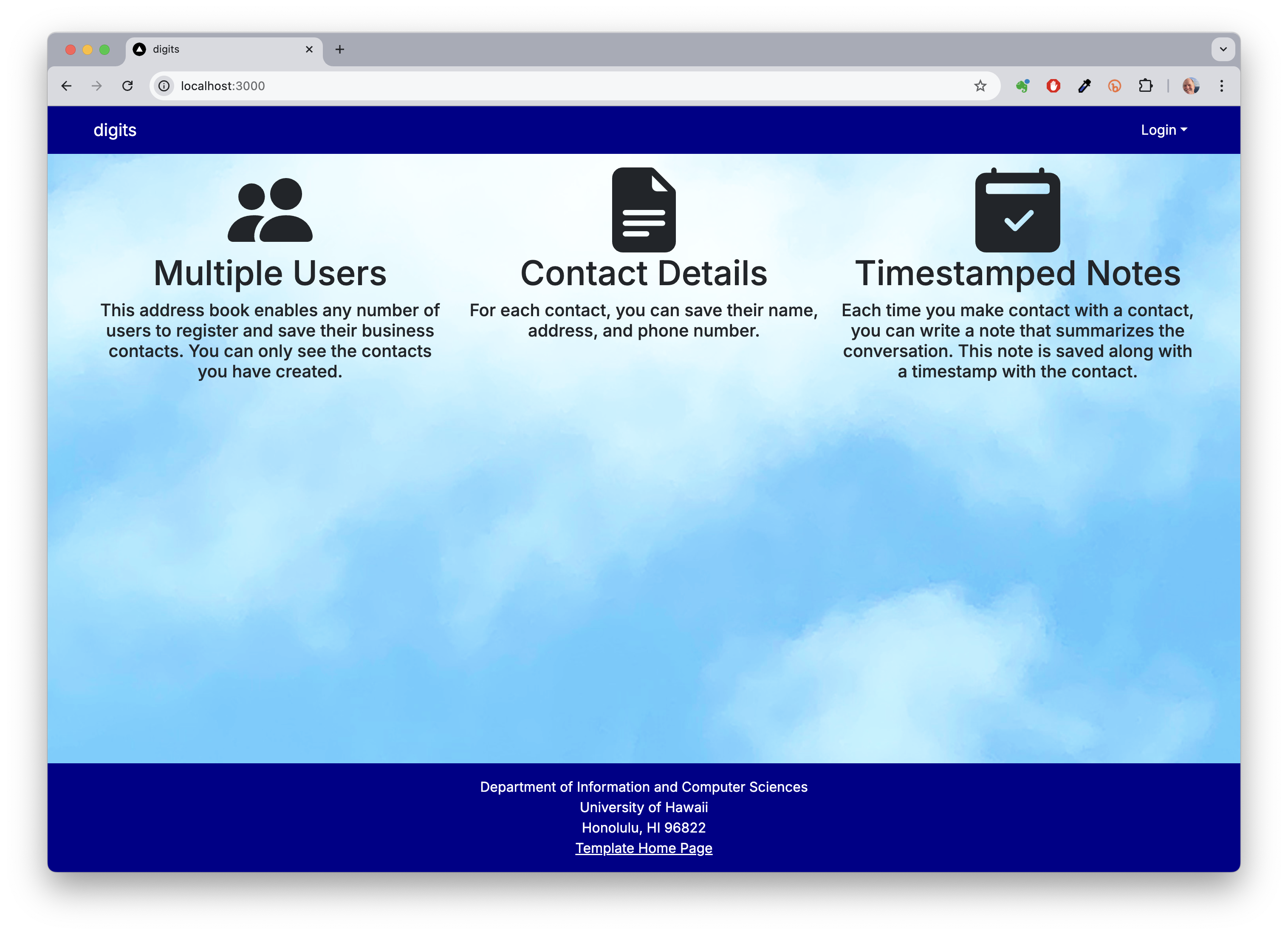Close the digits tab
The image size is (1288, 935).
(x=309, y=49)
